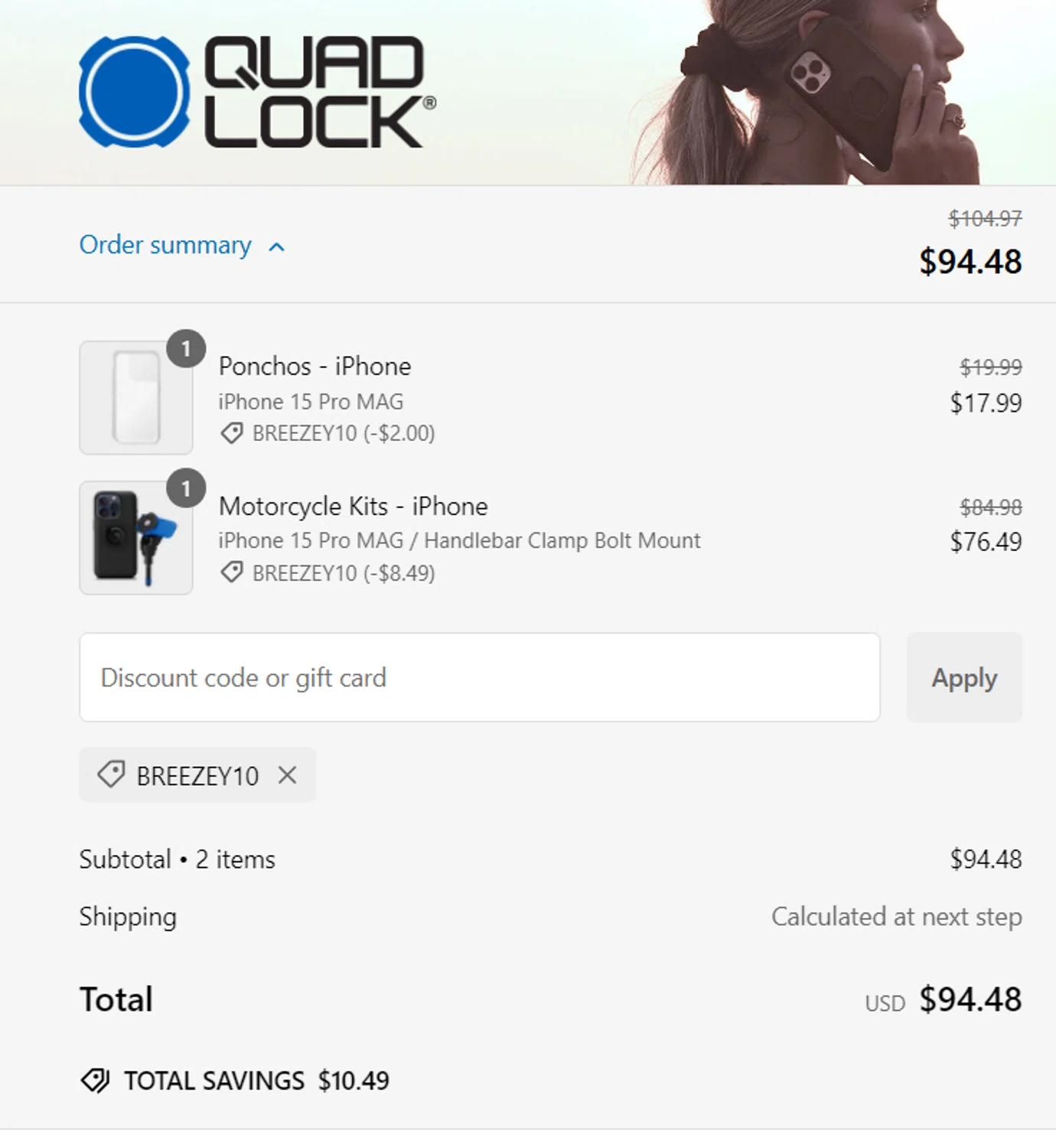Click the Shipping calculated at next step text
This screenshot has height=1148, width=1056.
(x=896, y=917)
